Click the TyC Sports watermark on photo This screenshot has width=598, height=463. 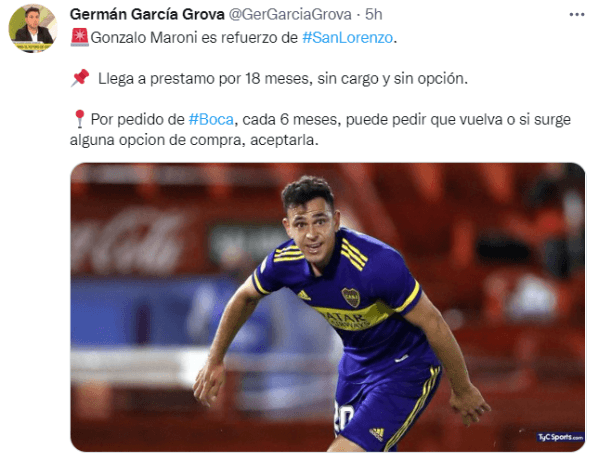coord(560,437)
